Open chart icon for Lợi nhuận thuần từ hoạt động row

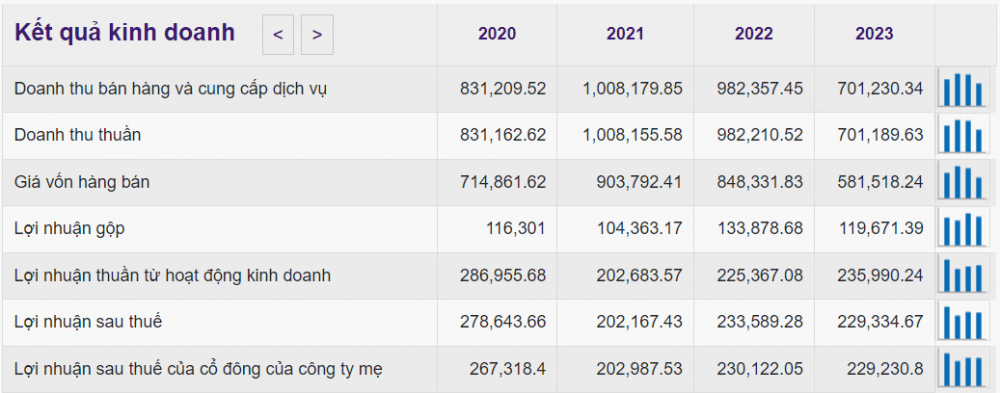tap(963, 275)
